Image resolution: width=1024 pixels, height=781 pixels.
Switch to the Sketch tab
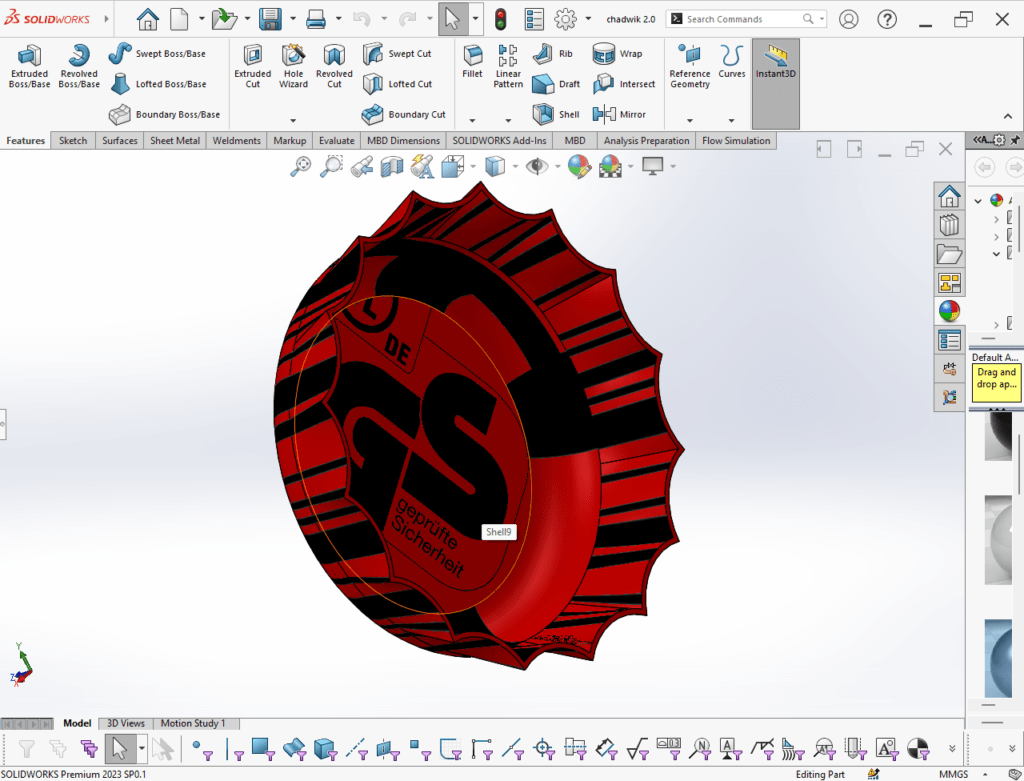point(73,141)
